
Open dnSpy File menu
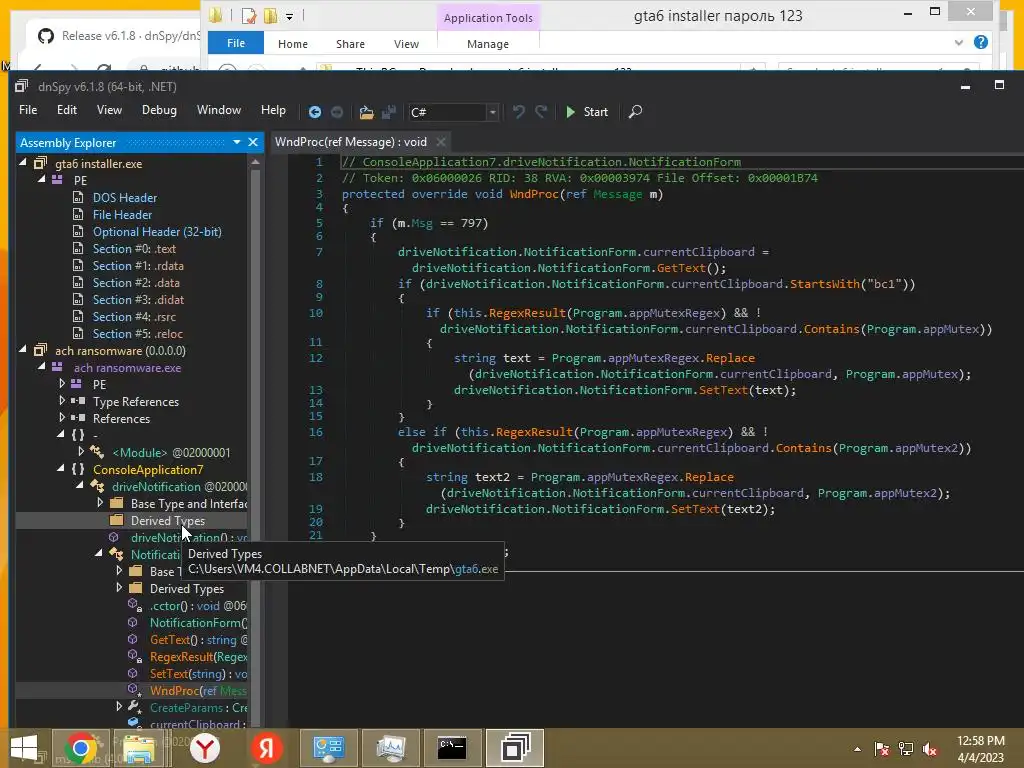[x=28, y=110]
